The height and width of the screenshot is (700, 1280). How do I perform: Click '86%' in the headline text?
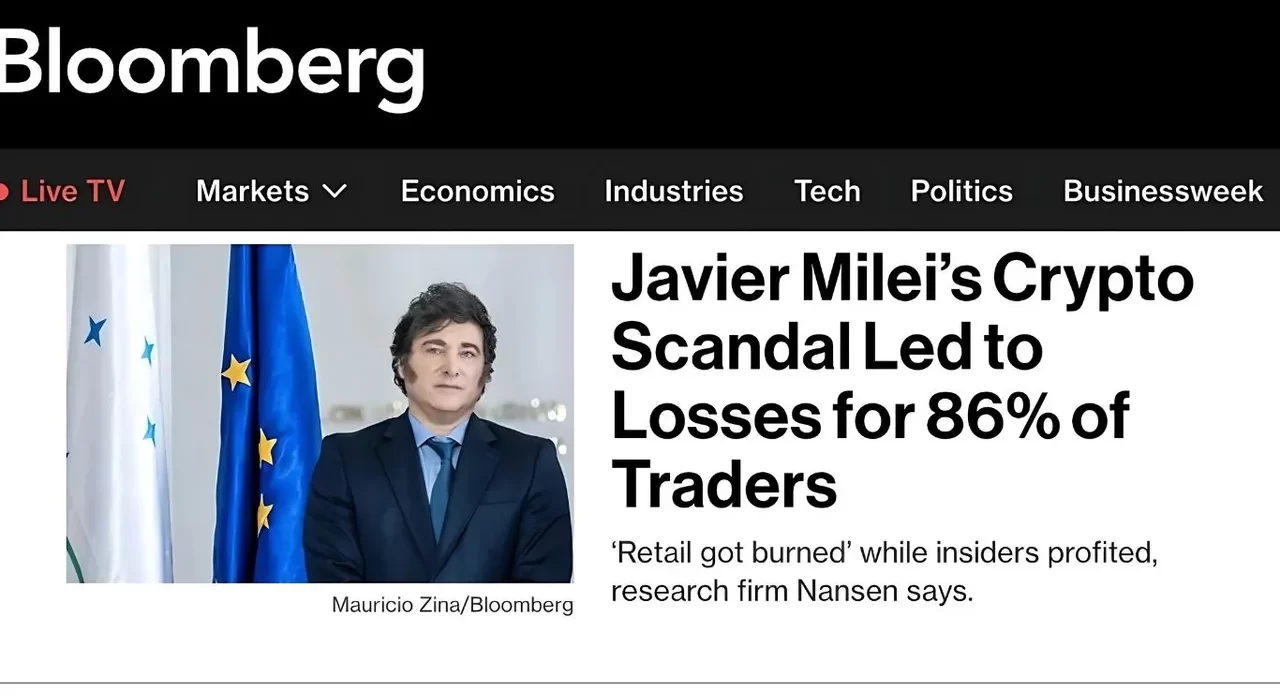991,415
